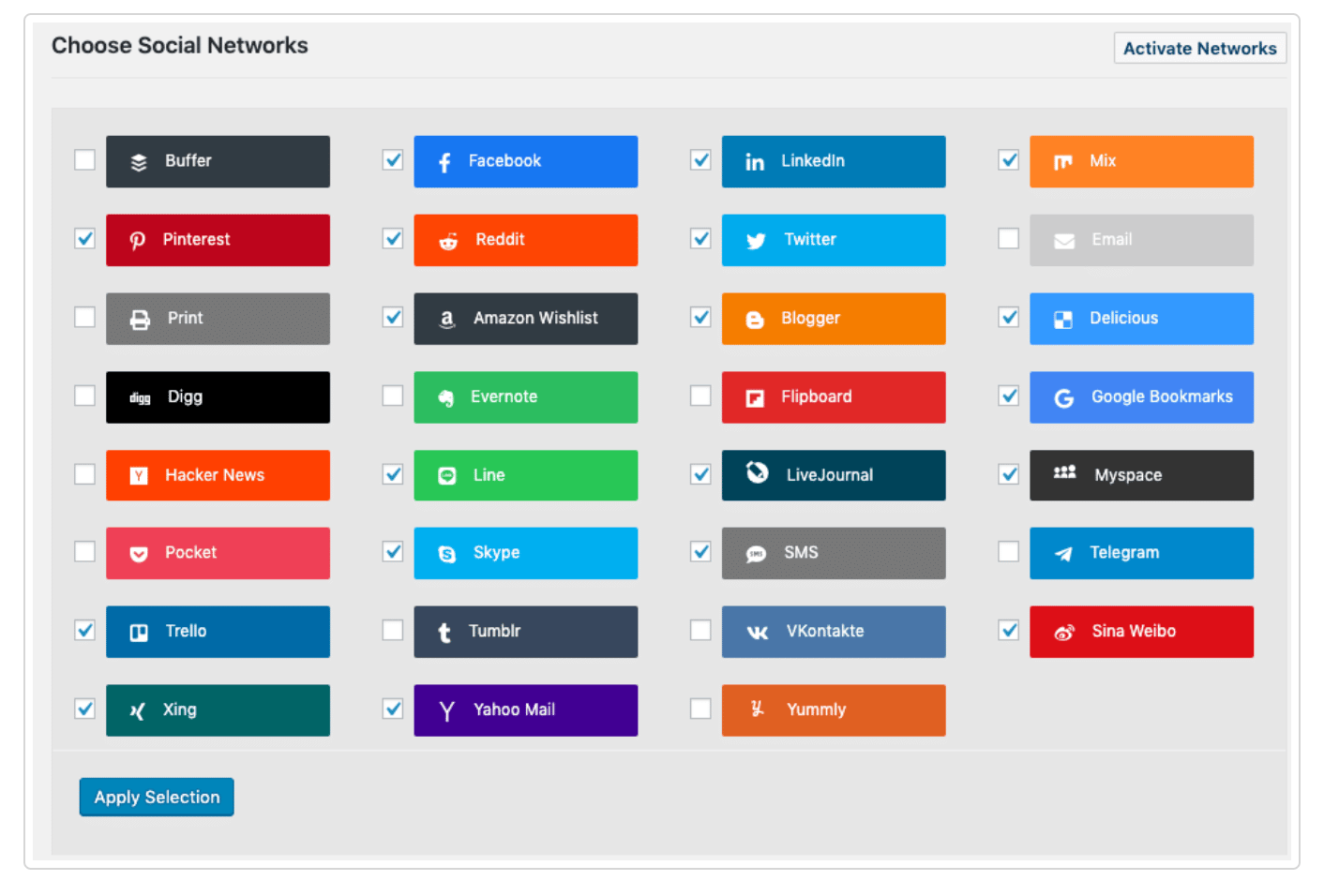
Task: Click the Amazon Wishlist 'a' icon
Action: [x=447, y=320]
